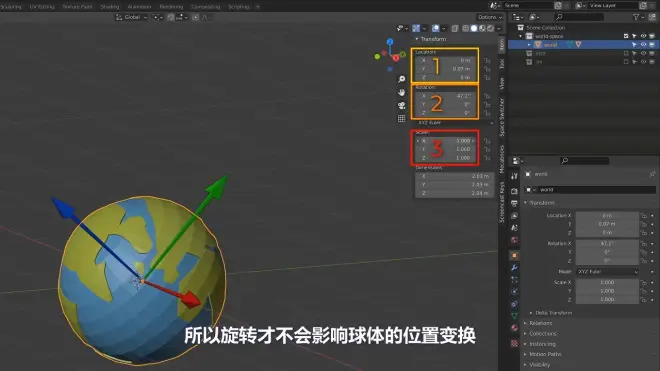This screenshot has width=660, height=371.
Task: Open the viewport shading options dropdown
Action: (x=499, y=28)
